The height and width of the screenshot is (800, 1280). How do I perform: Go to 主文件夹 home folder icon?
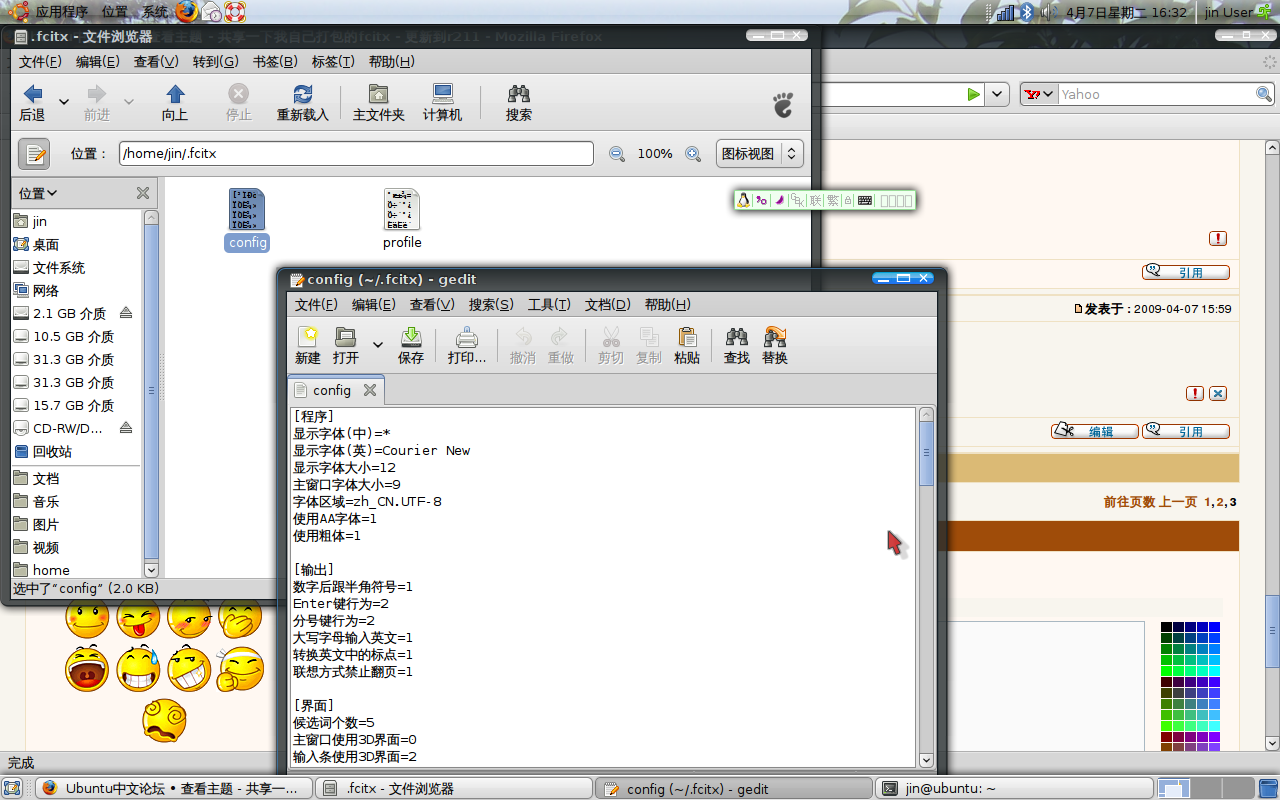coord(379,94)
